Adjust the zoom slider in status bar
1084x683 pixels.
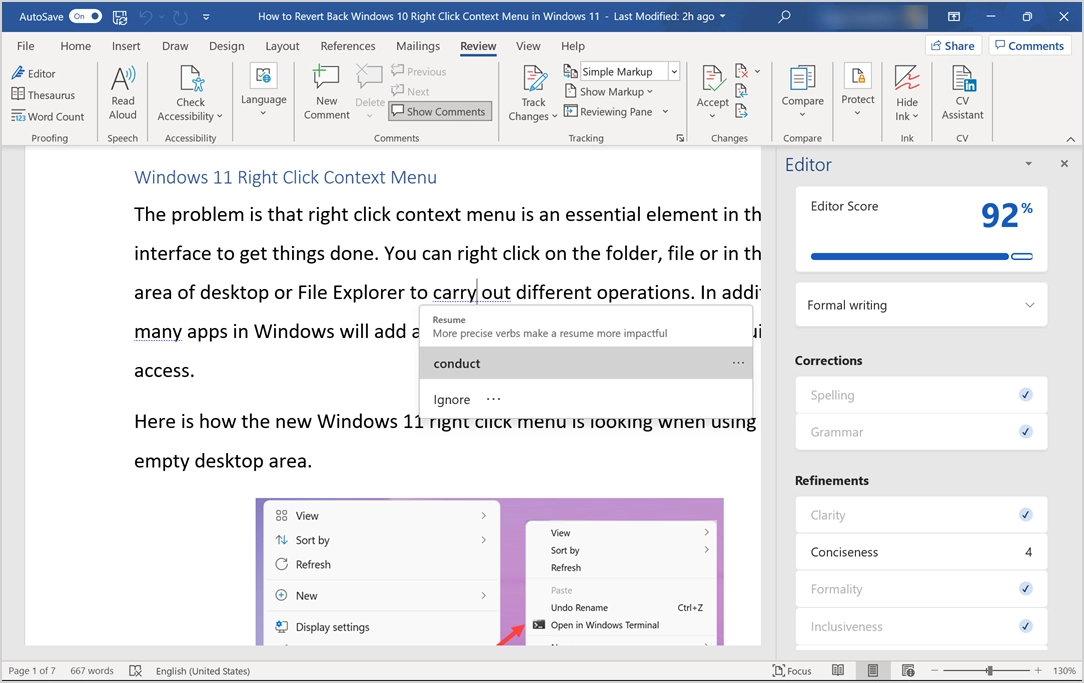coord(989,671)
